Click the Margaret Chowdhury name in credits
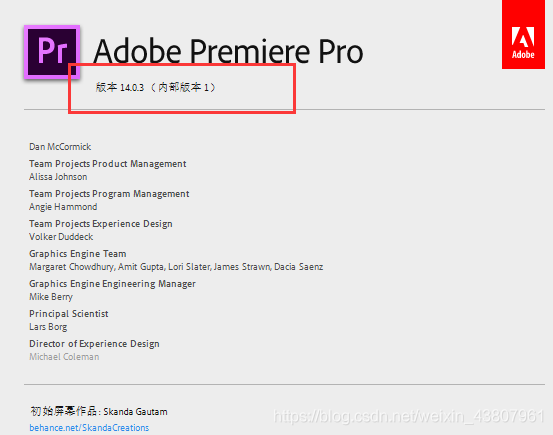The height and width of the screenshot is (435, 553). [72, 267]
